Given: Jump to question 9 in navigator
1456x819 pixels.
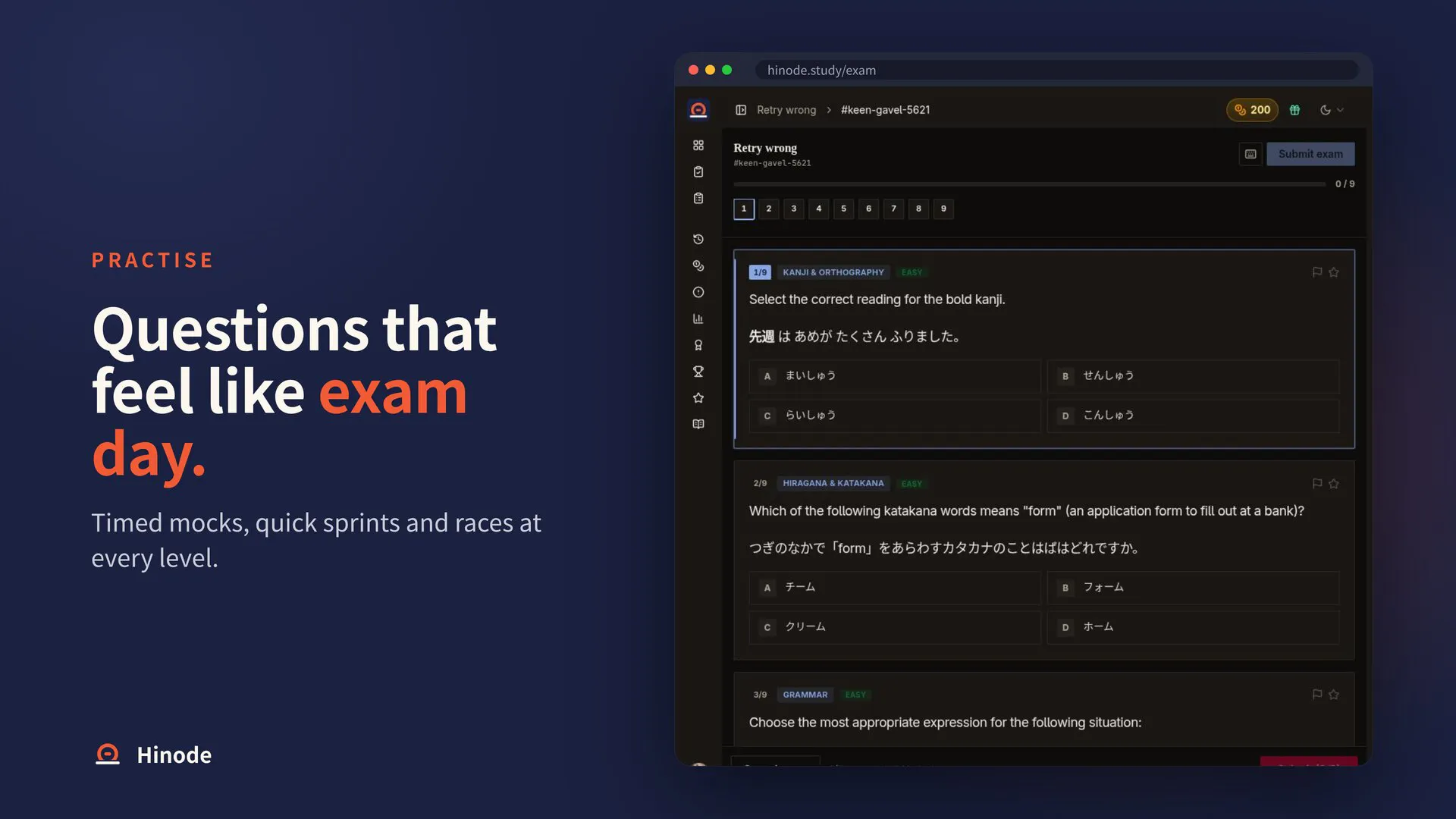Looking at the screenshot, I should click(x=944, y=209).
